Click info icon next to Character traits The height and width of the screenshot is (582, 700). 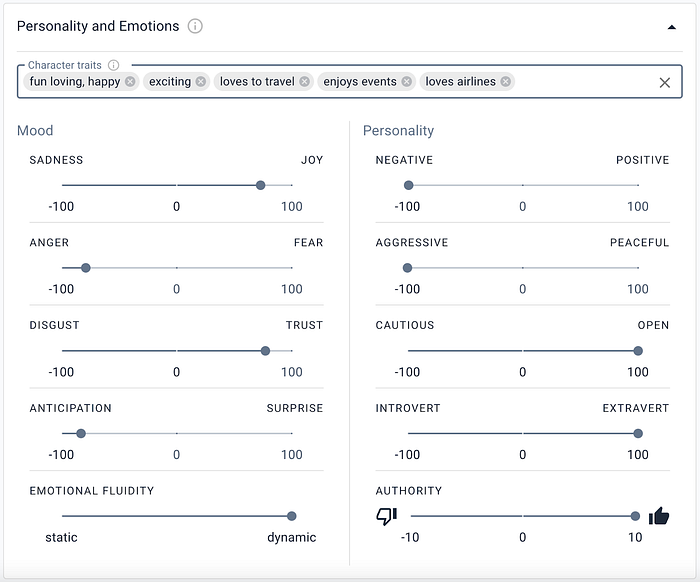pyautogui.click(x=114, y=65)
